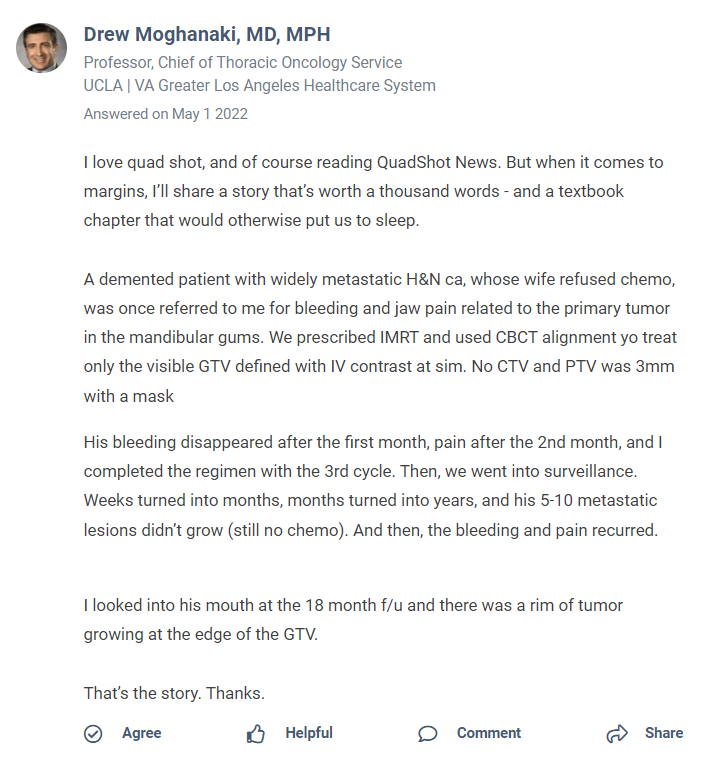
Task: Click the closing line "That's the story. Thanks."
Action: coord(173,693)
